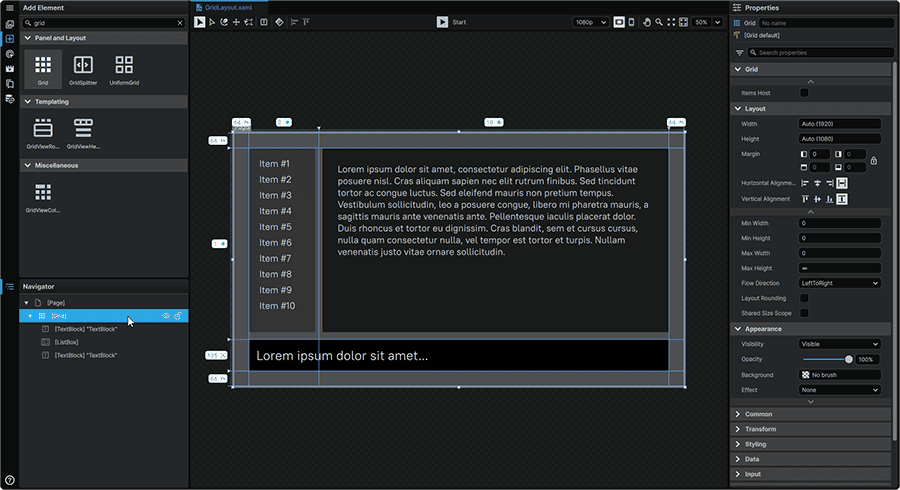Open the Visibility dropdown

point(840,344)
